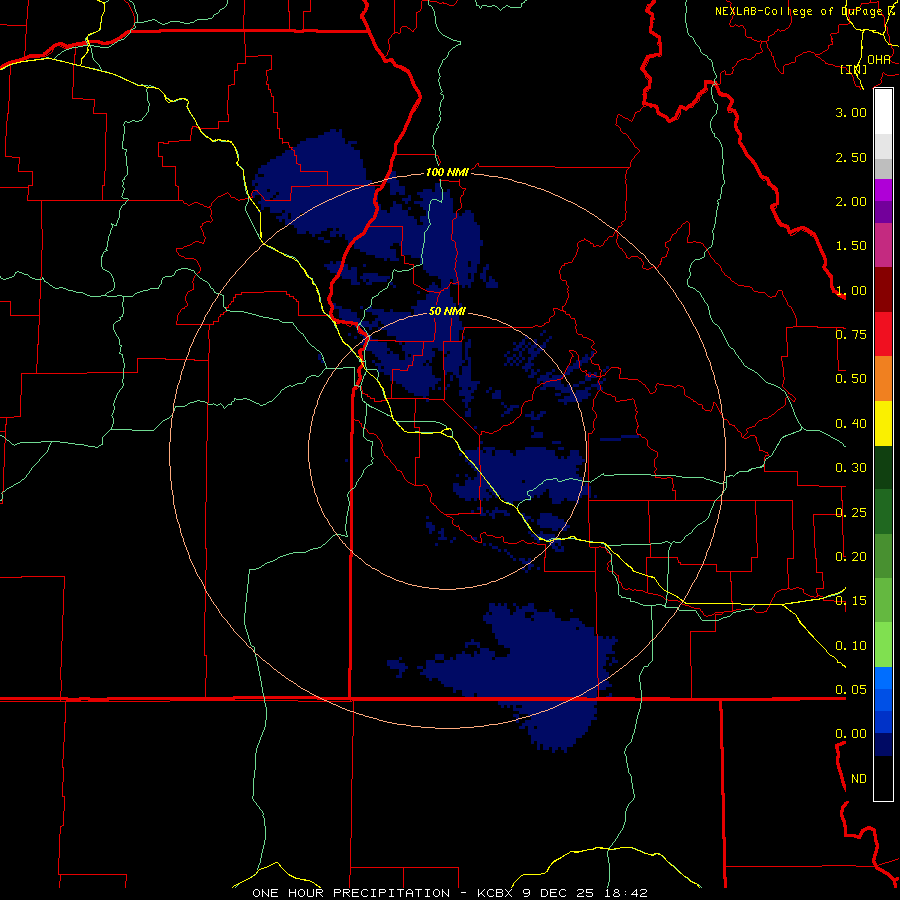Image resolution: width=900 pixels, height=900 pixels.
Task: Click the 1.00 legend value
Action: 851,290
